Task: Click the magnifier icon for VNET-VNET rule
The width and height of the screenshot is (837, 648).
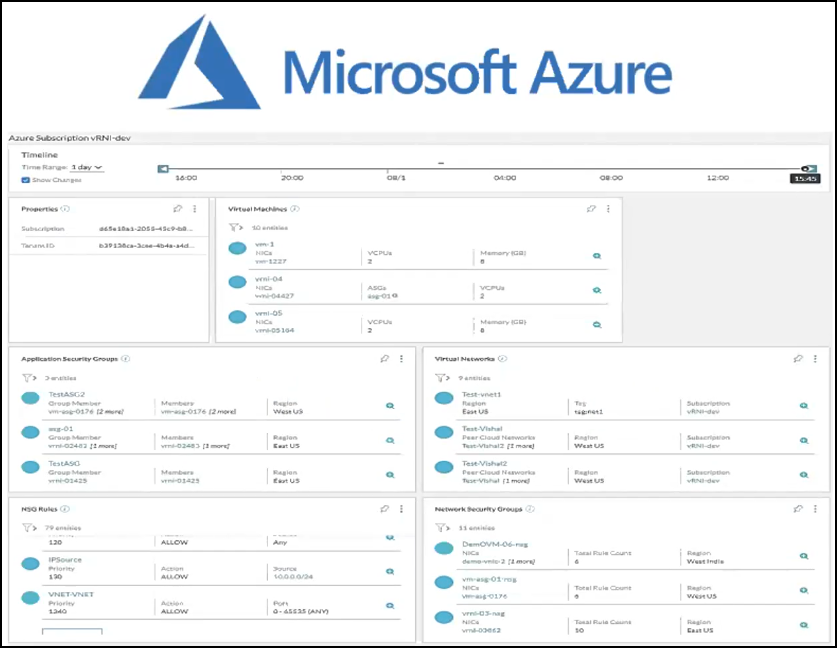Action: point(390,605)
